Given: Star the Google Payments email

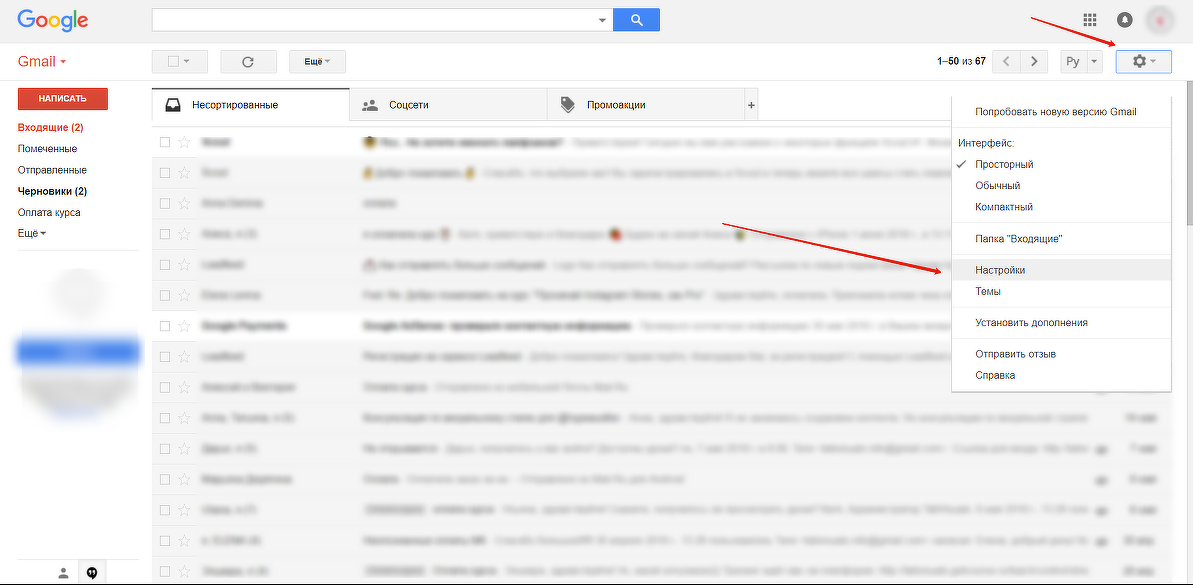Looking at the screenshot, I should coord(184,326).
